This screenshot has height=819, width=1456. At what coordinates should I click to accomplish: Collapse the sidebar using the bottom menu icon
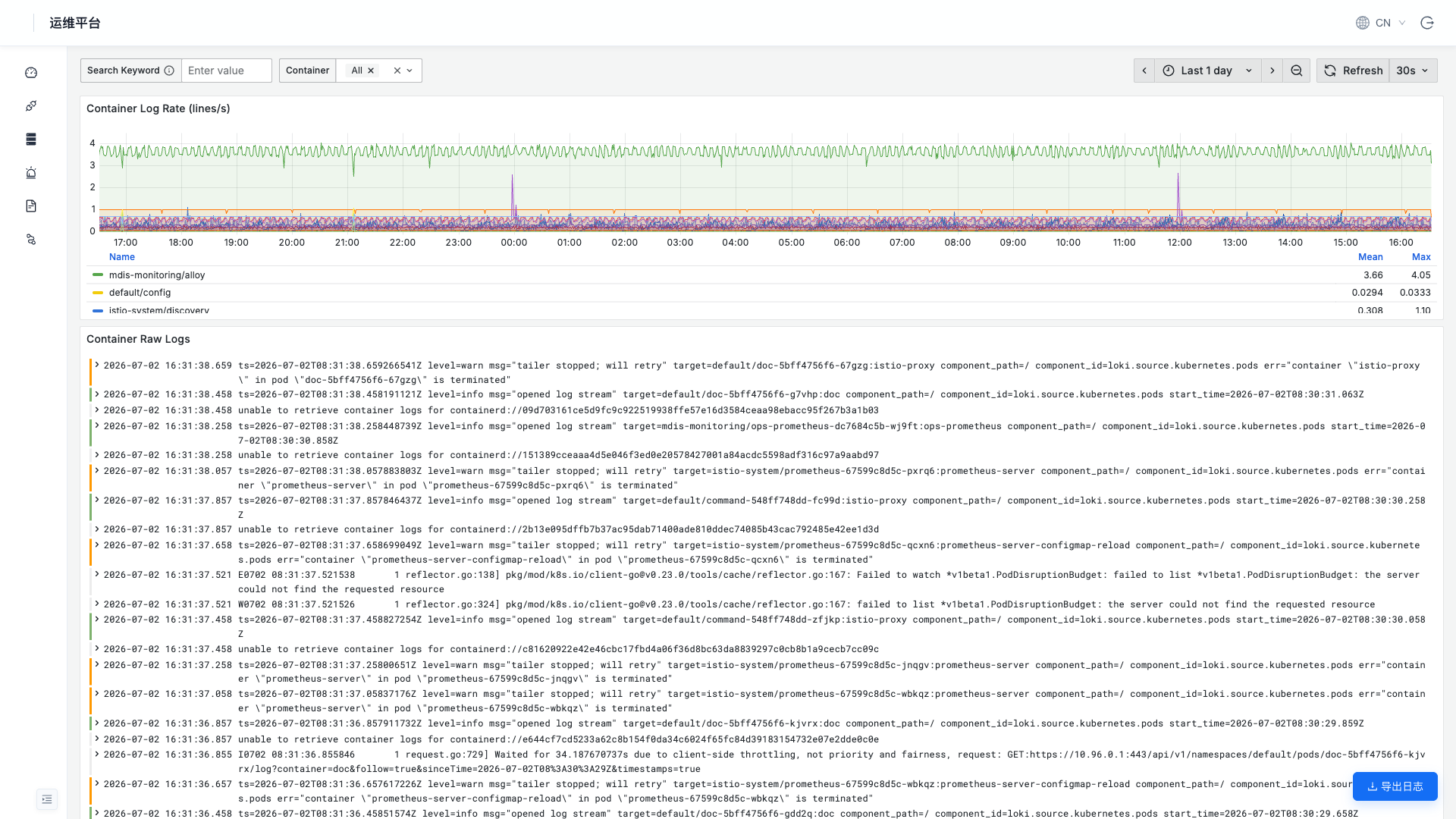pos(47,799)
